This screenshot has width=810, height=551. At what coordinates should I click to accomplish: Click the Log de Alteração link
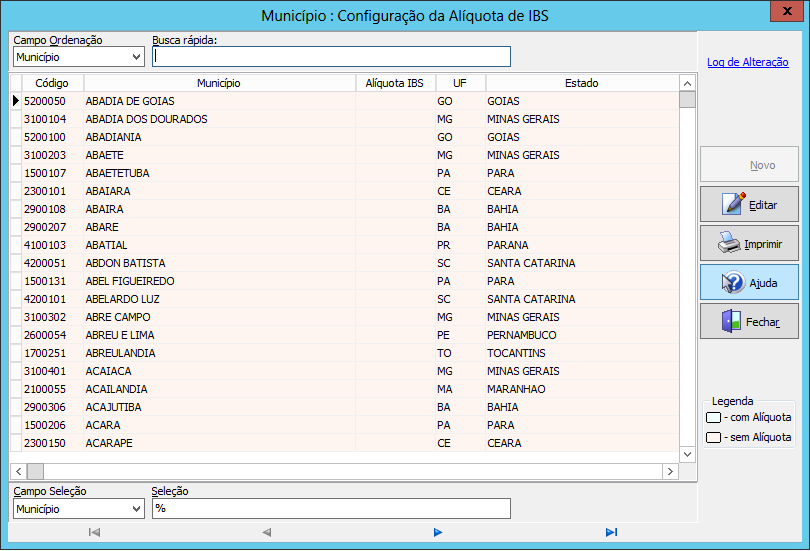click(x=747, y=62)
